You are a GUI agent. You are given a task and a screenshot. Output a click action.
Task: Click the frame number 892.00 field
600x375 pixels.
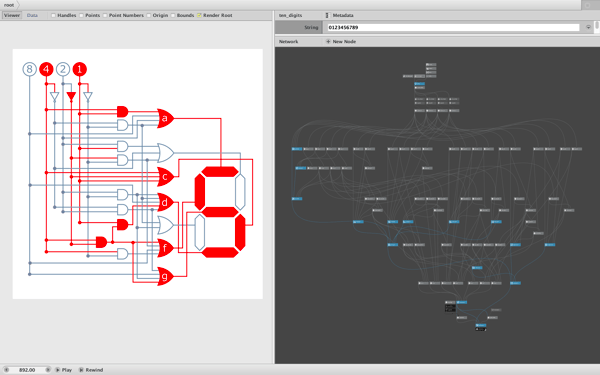(x=27, y=370)
